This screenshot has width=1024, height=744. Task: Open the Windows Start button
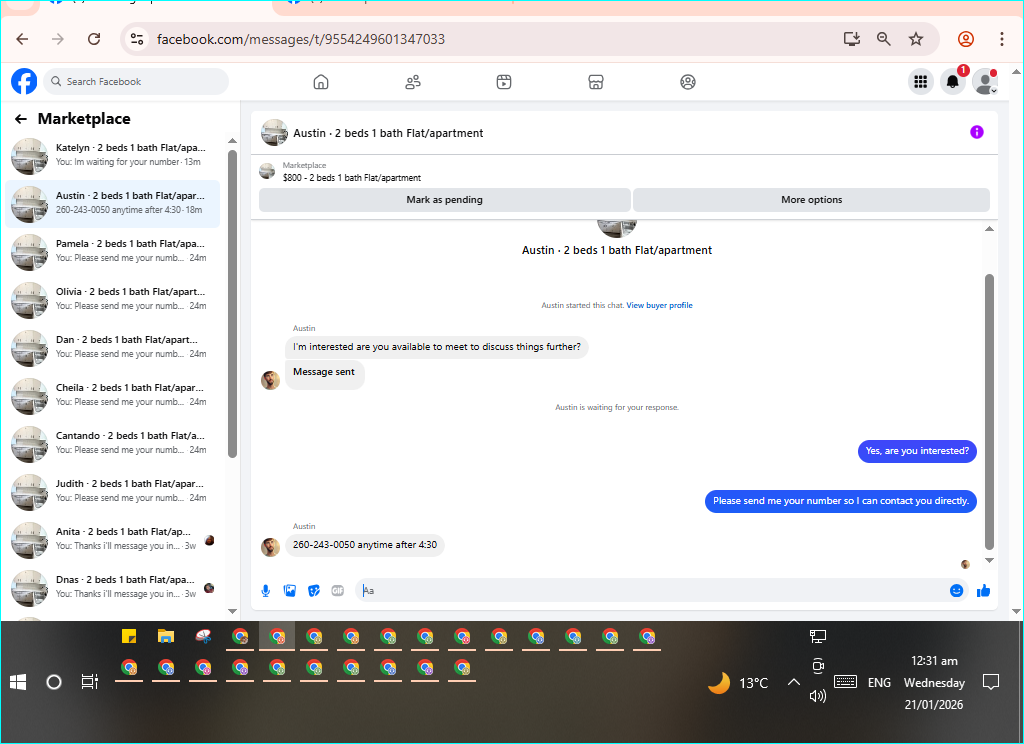(18, 683)
